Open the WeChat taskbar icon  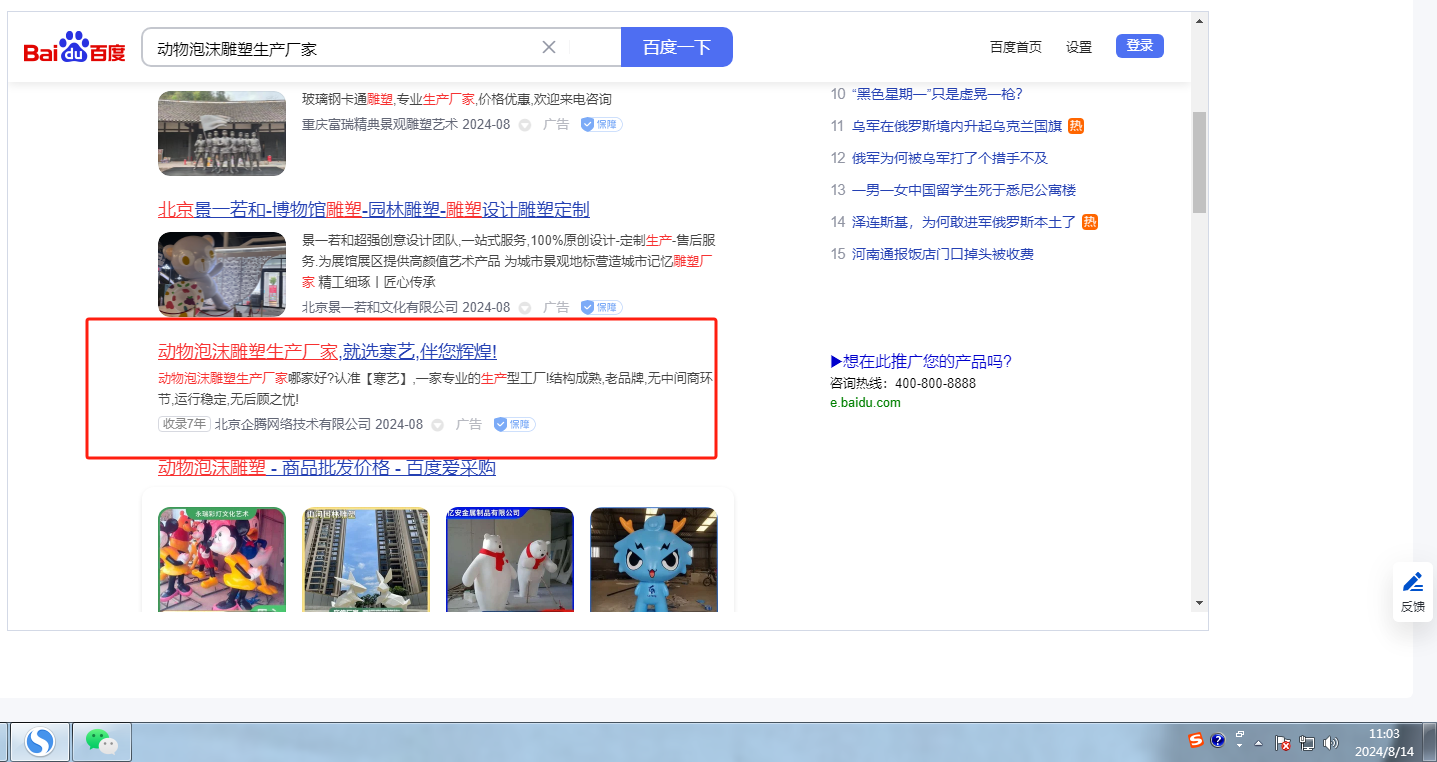click(x=101, y=741)
